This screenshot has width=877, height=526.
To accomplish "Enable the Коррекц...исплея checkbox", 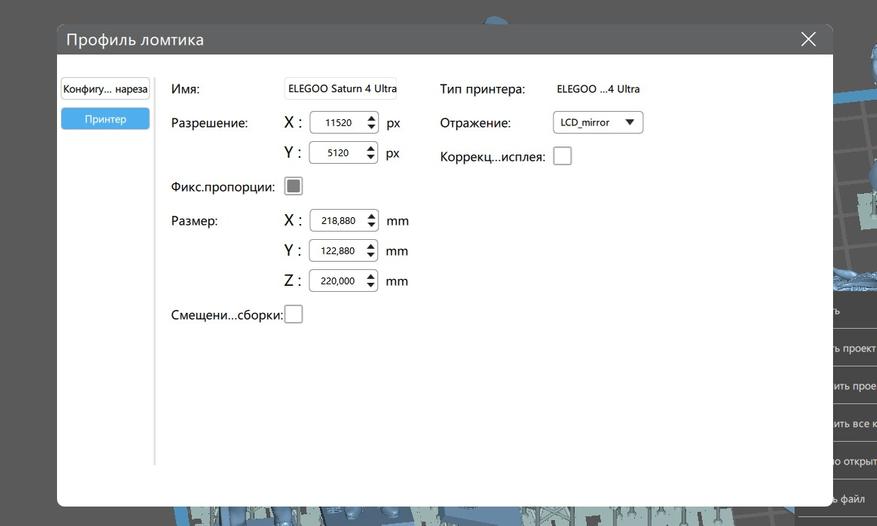I will click(x=562, y=156).
